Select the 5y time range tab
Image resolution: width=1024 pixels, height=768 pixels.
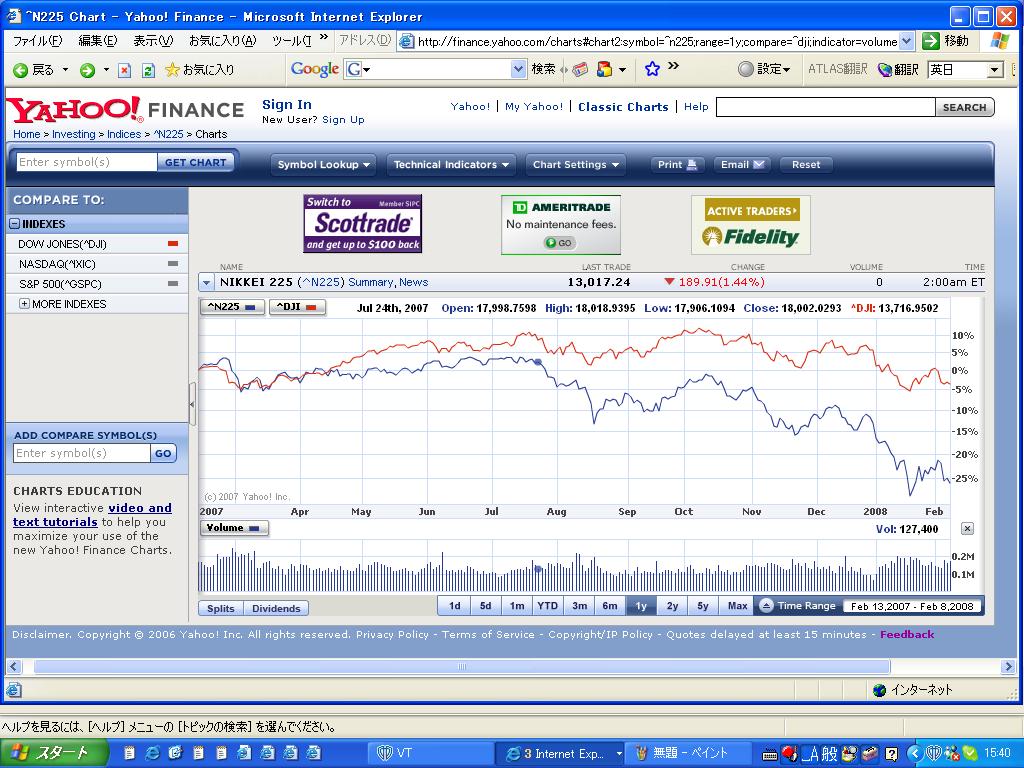click(703, 605)
